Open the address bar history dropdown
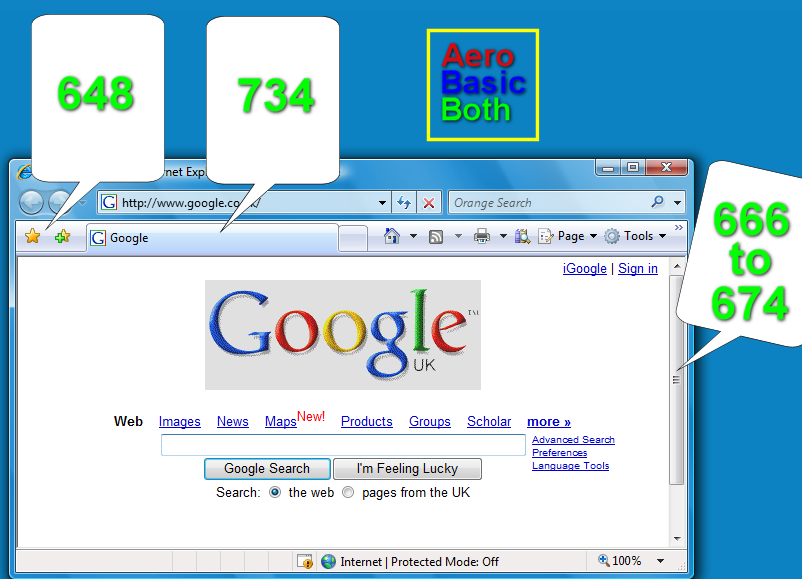This screenshot has width=802, height=579. click(x=382, y=203)
